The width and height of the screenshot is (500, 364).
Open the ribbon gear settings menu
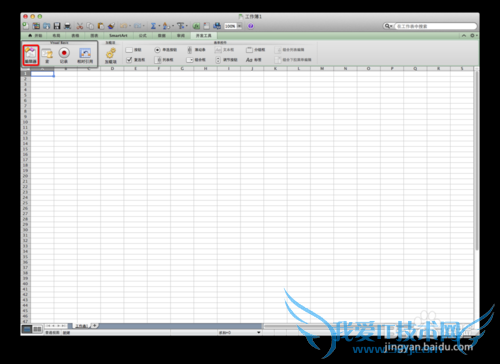click(x=473, y=35)
